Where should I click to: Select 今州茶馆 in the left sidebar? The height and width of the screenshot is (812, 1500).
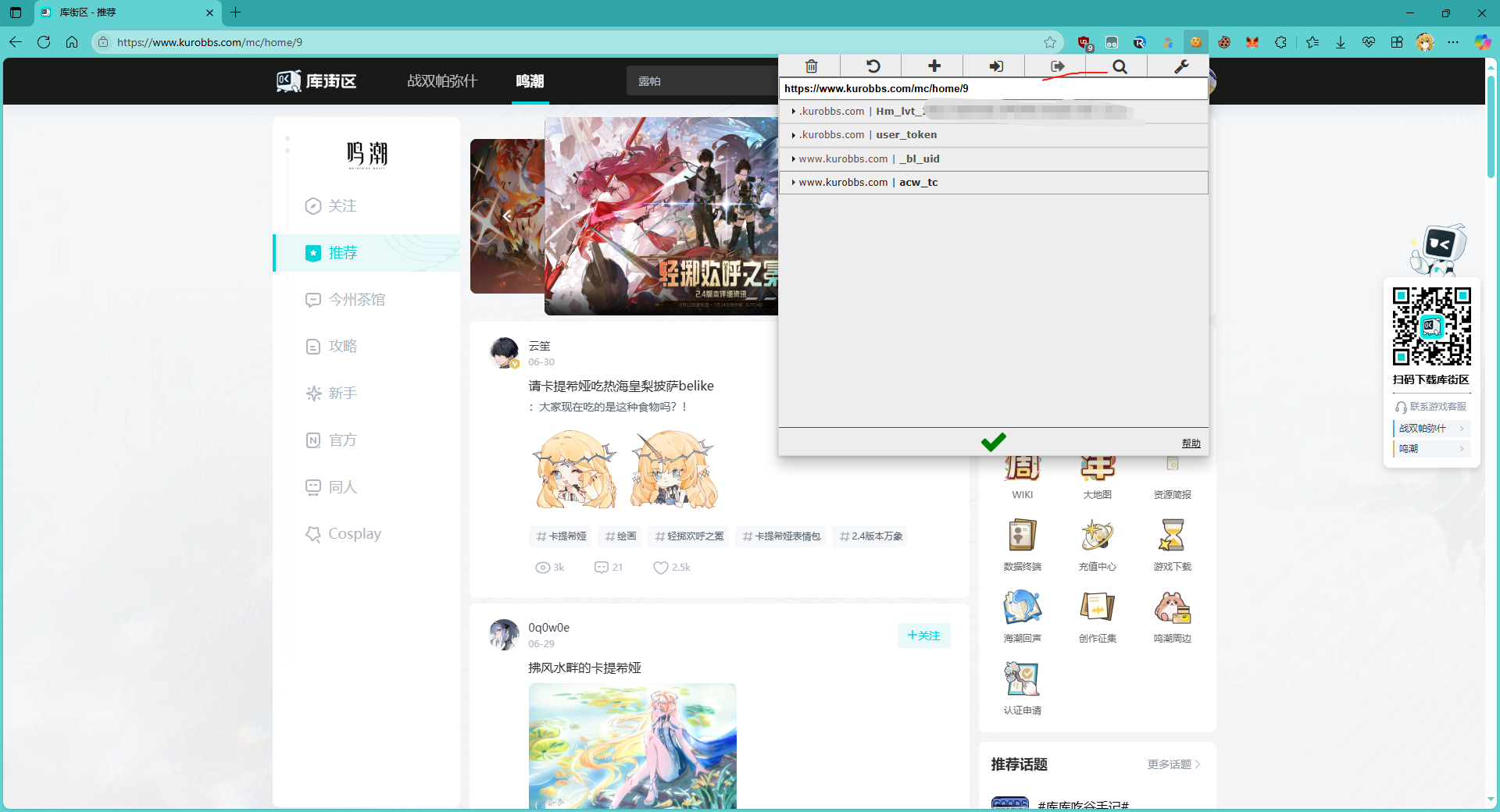click(x=356, y=300)
